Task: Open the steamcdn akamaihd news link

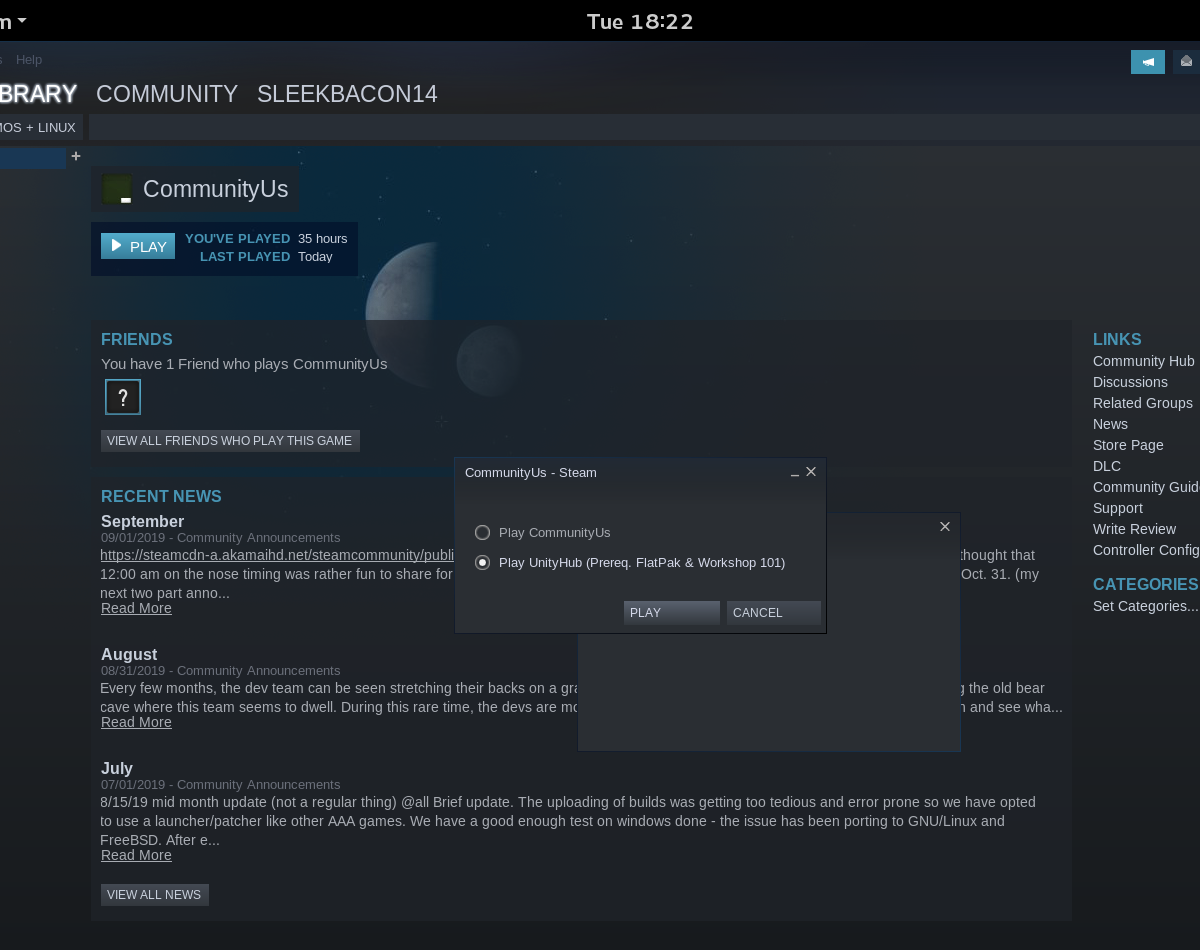Action: [x=277, y=555]
